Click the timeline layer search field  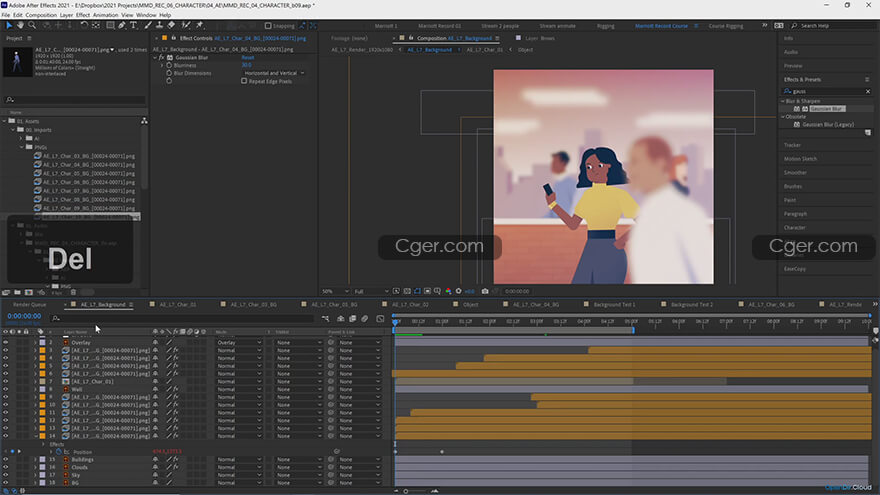coord(181,318)
